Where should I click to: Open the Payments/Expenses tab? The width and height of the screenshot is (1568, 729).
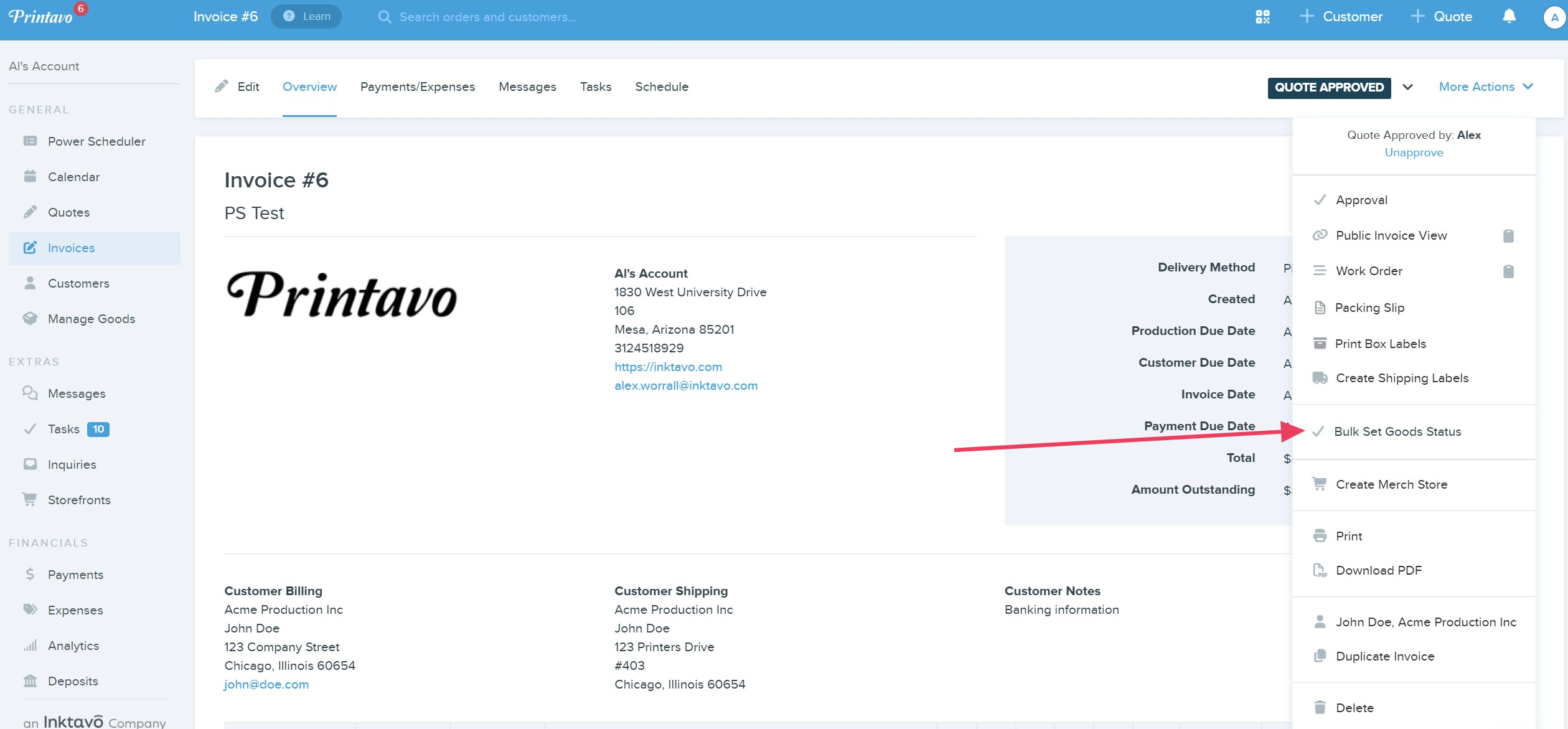[417, 87]
